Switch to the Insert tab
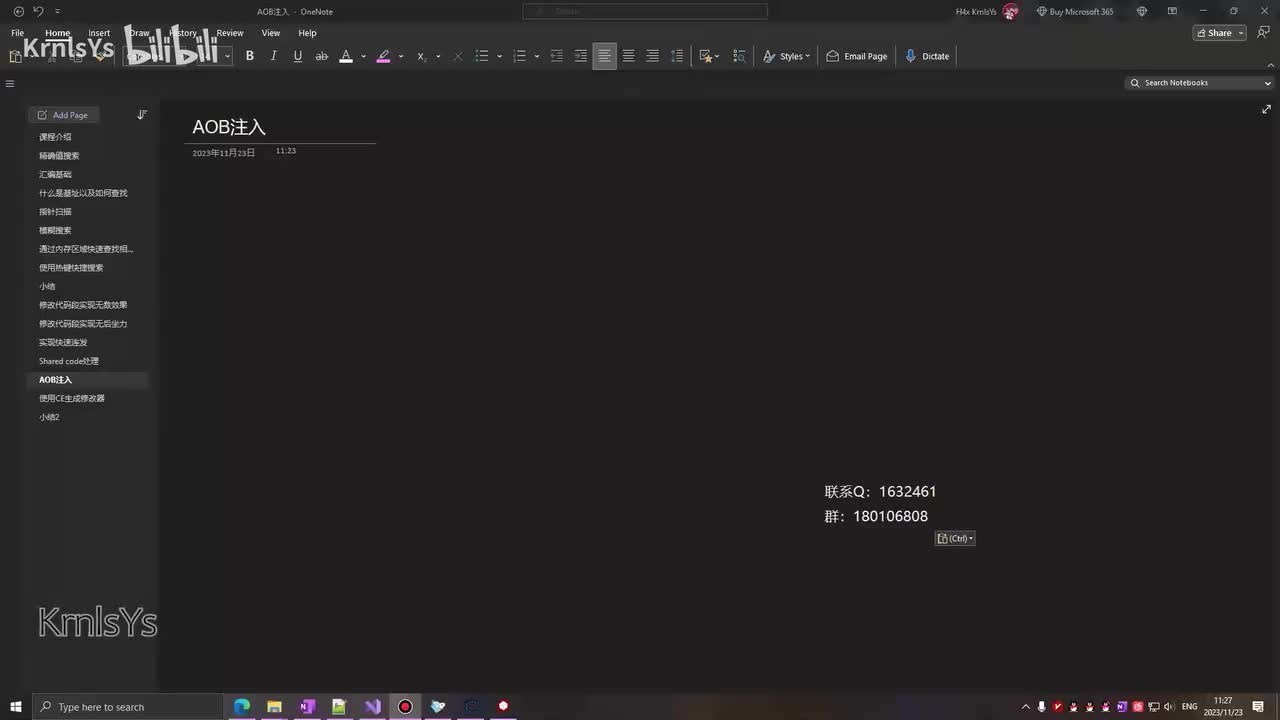This screenshot has width=1280, height=720. (99, 33)
